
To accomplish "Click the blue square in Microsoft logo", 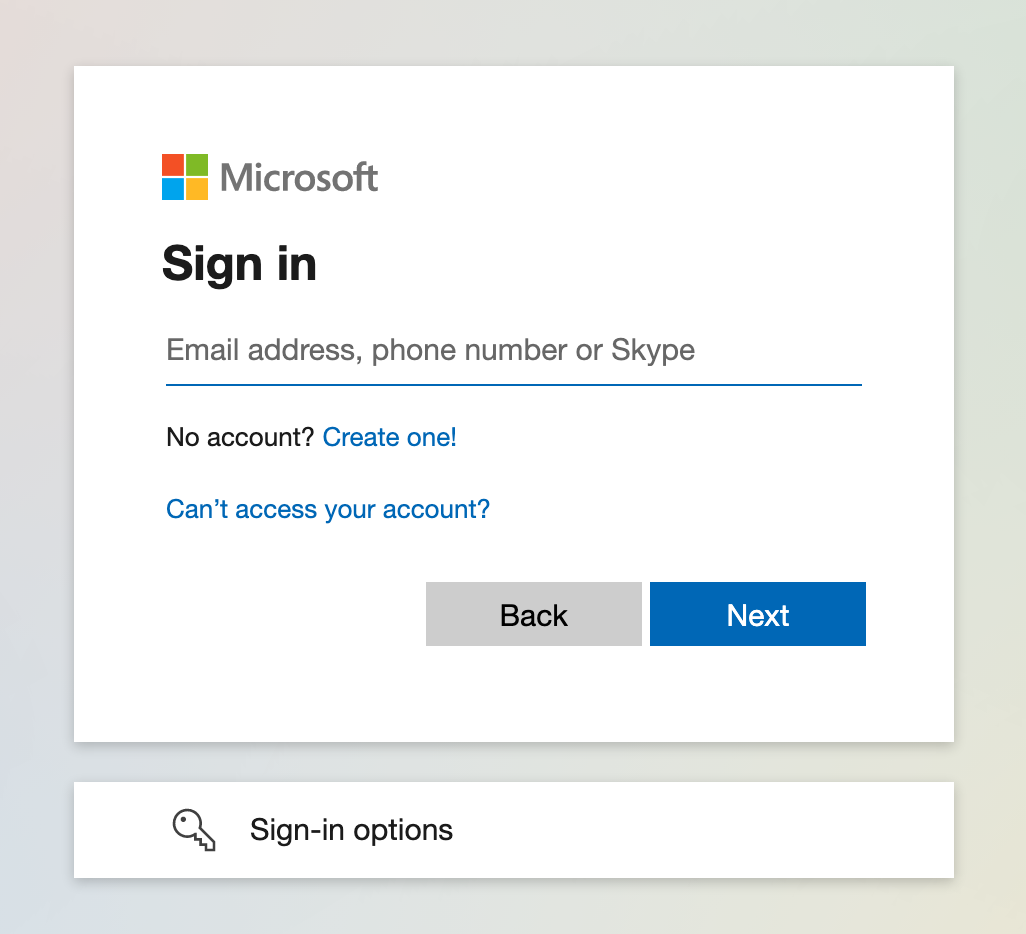I will pyautogui.click(x=173, y=189).
